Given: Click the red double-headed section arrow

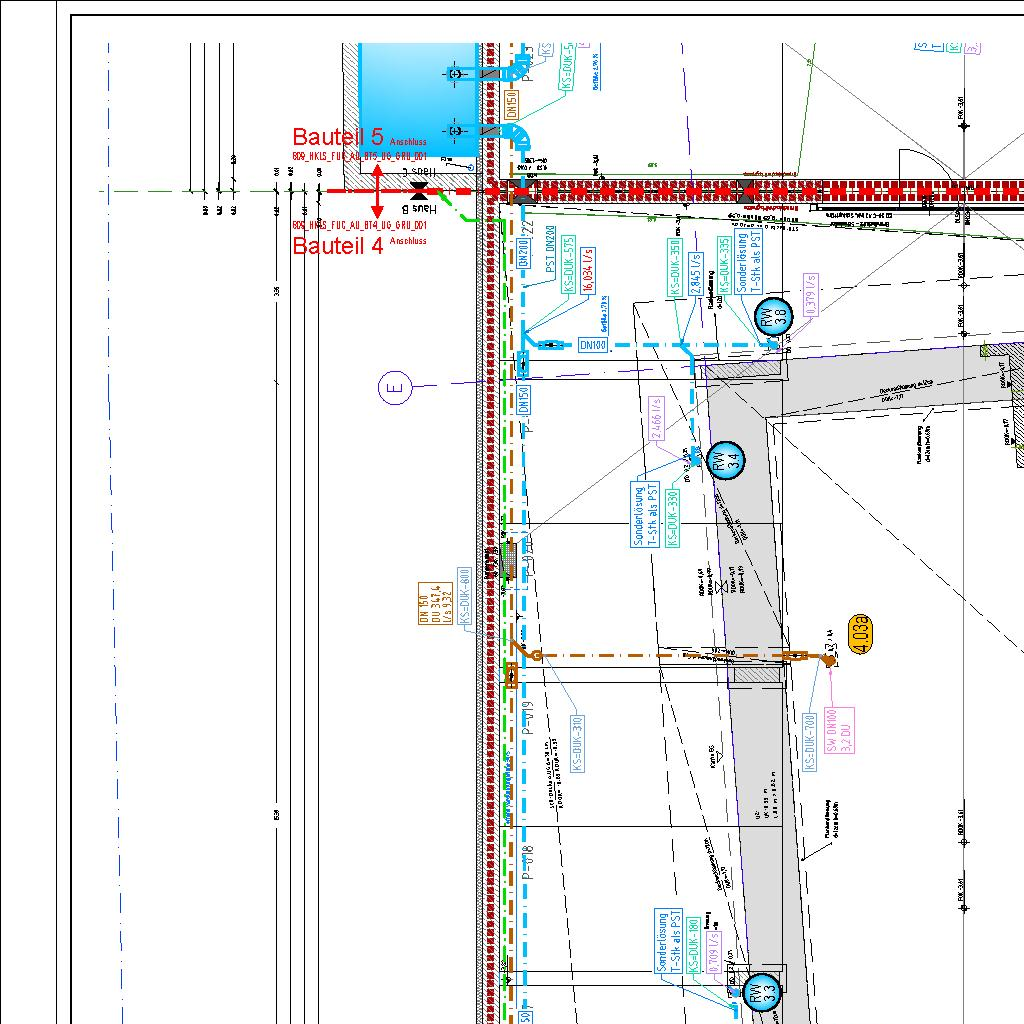Looking at the screenshot, I should click(x=377, y=190).
